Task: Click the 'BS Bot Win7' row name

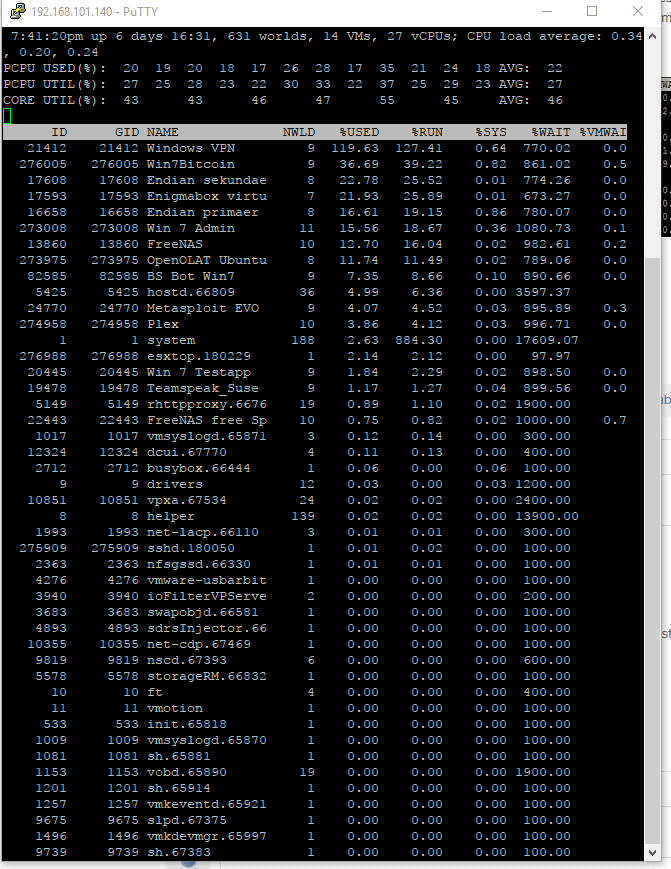Action: (x=191, y=276)
